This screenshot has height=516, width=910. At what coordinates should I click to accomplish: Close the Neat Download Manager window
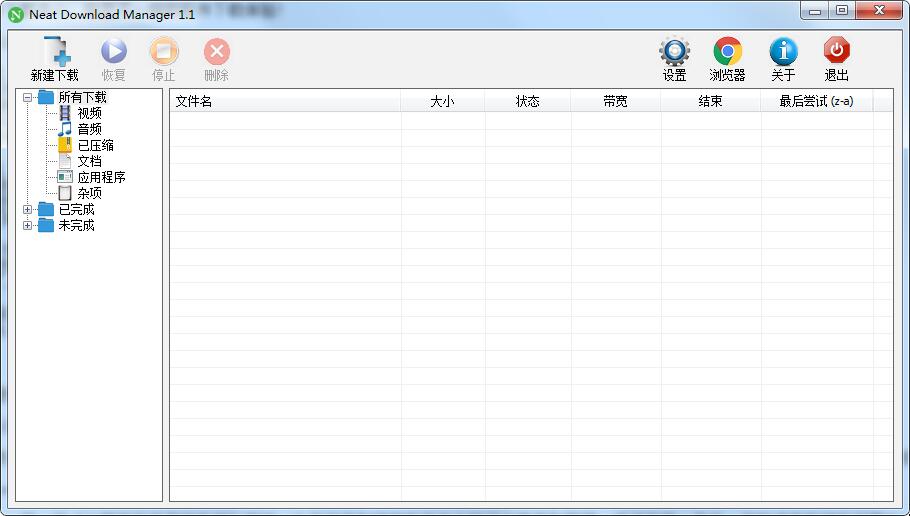(x=879, y=11)
